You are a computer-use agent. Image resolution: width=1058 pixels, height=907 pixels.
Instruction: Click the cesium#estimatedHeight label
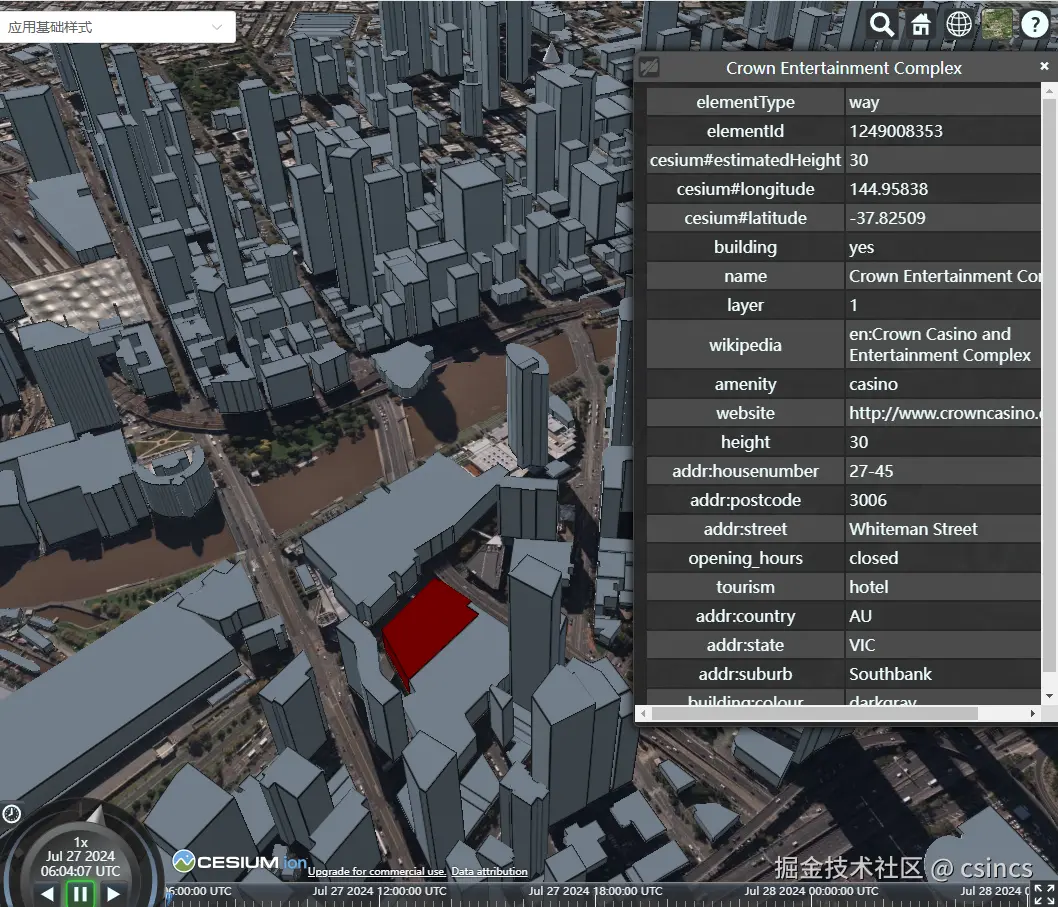(745, 160)
